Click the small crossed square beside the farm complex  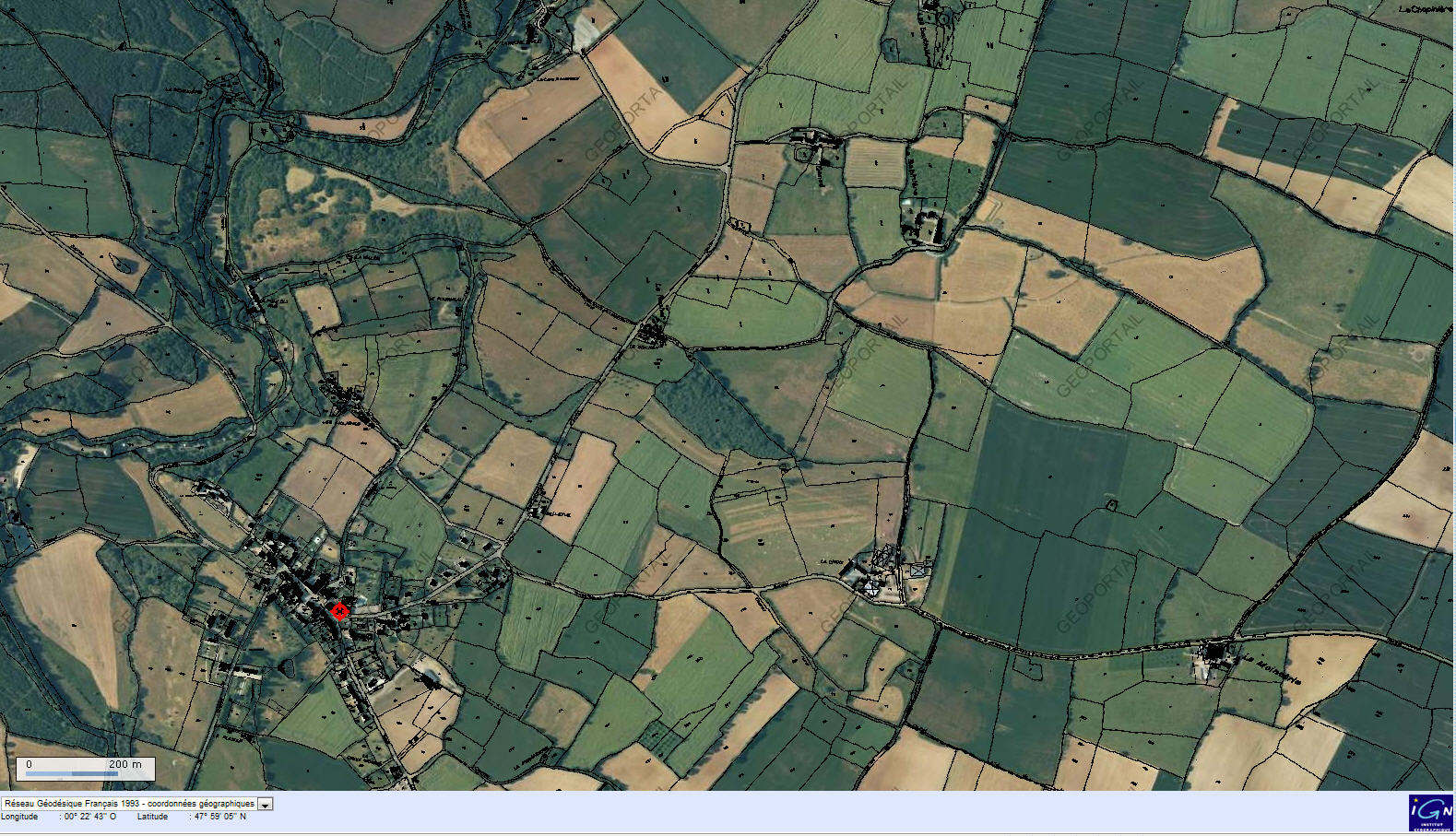(x=918, y=571)
